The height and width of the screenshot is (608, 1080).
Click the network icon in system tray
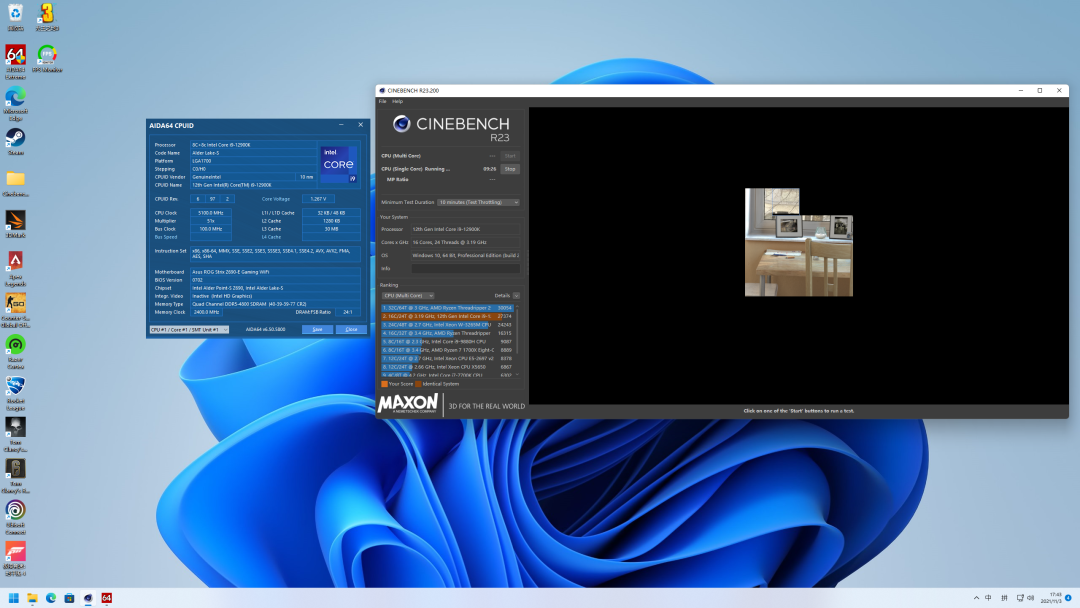(x=1020, y=598)
